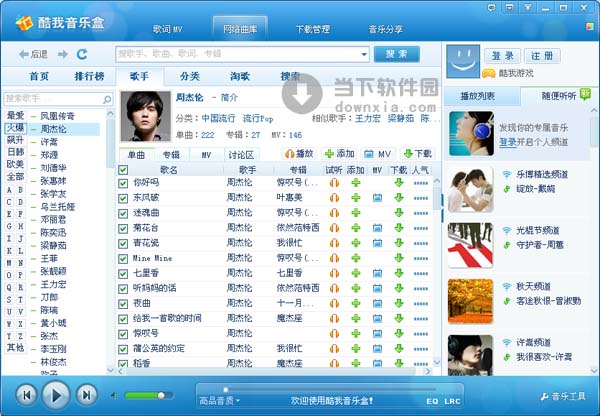The height and width of the screenshot is (416, 600).
Task: Click the 登录 login button
Action: 502,56
